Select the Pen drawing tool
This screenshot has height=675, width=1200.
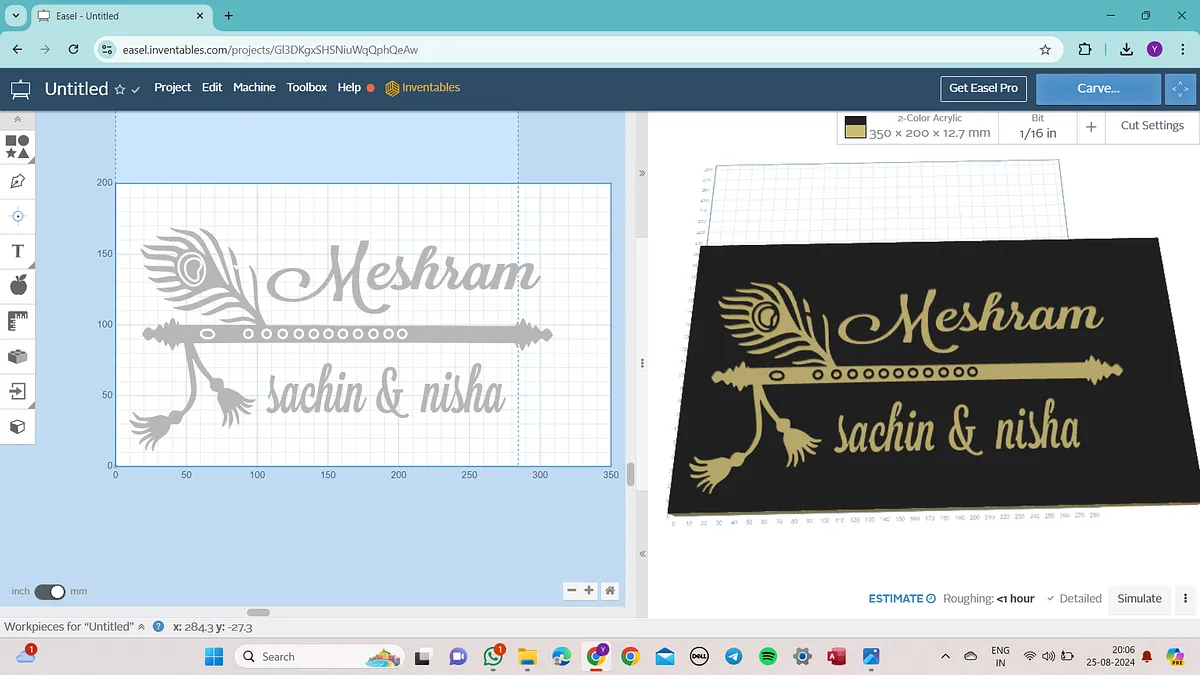(17, 181)
